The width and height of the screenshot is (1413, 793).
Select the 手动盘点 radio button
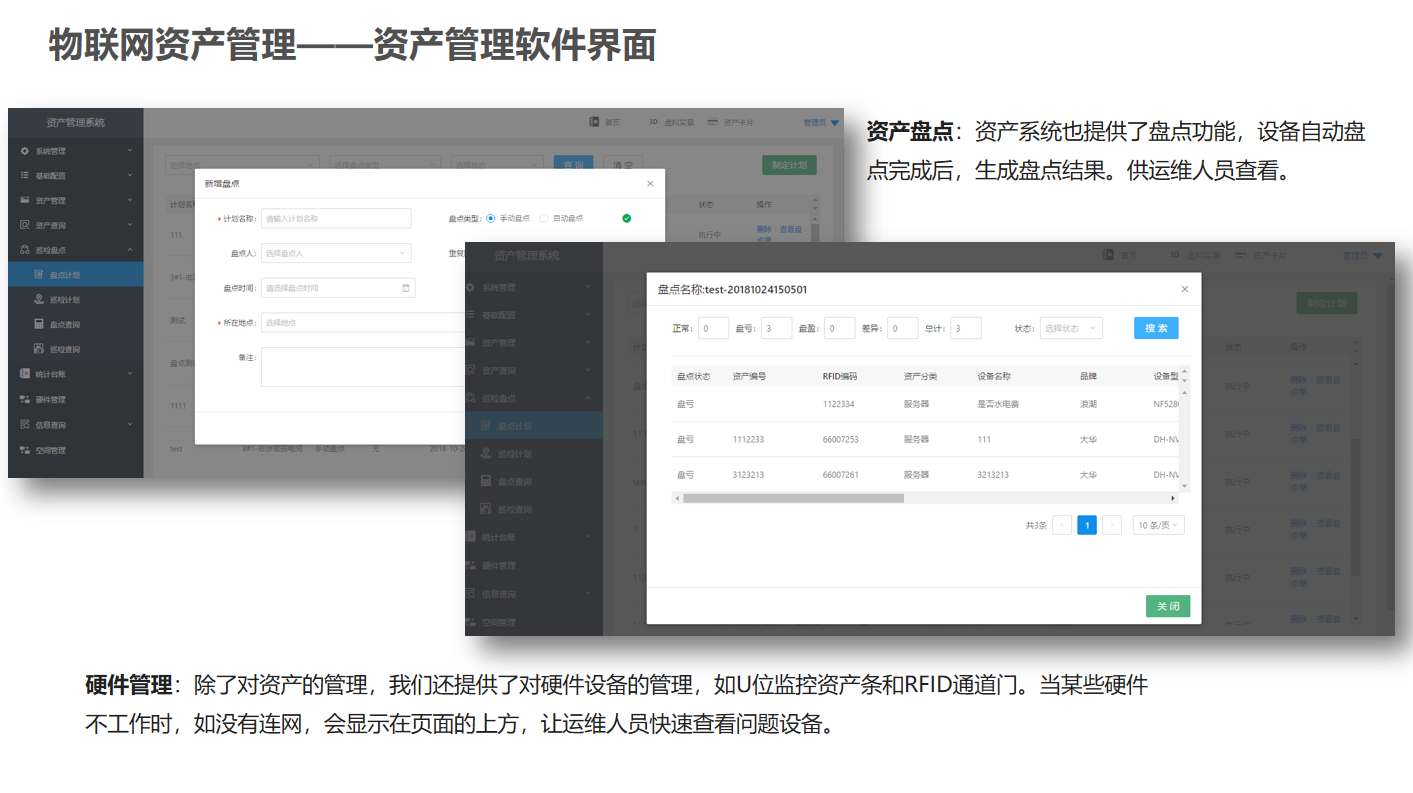tap(490, 218)
